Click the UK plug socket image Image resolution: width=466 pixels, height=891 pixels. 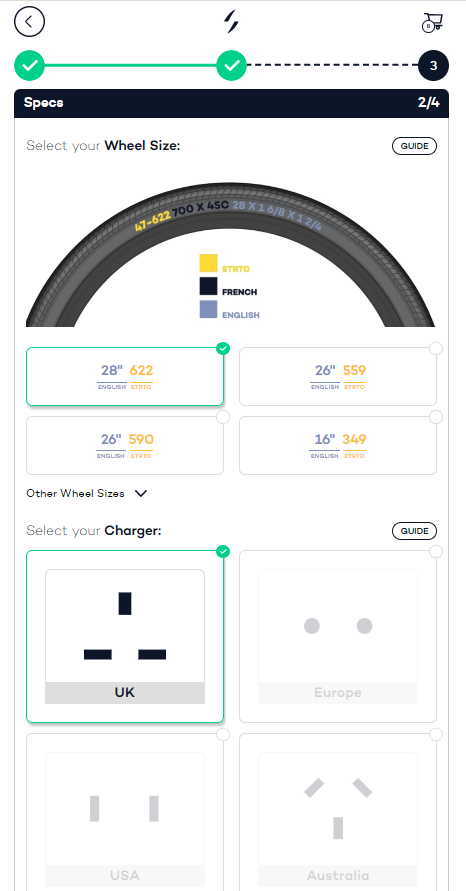(125, 626)
